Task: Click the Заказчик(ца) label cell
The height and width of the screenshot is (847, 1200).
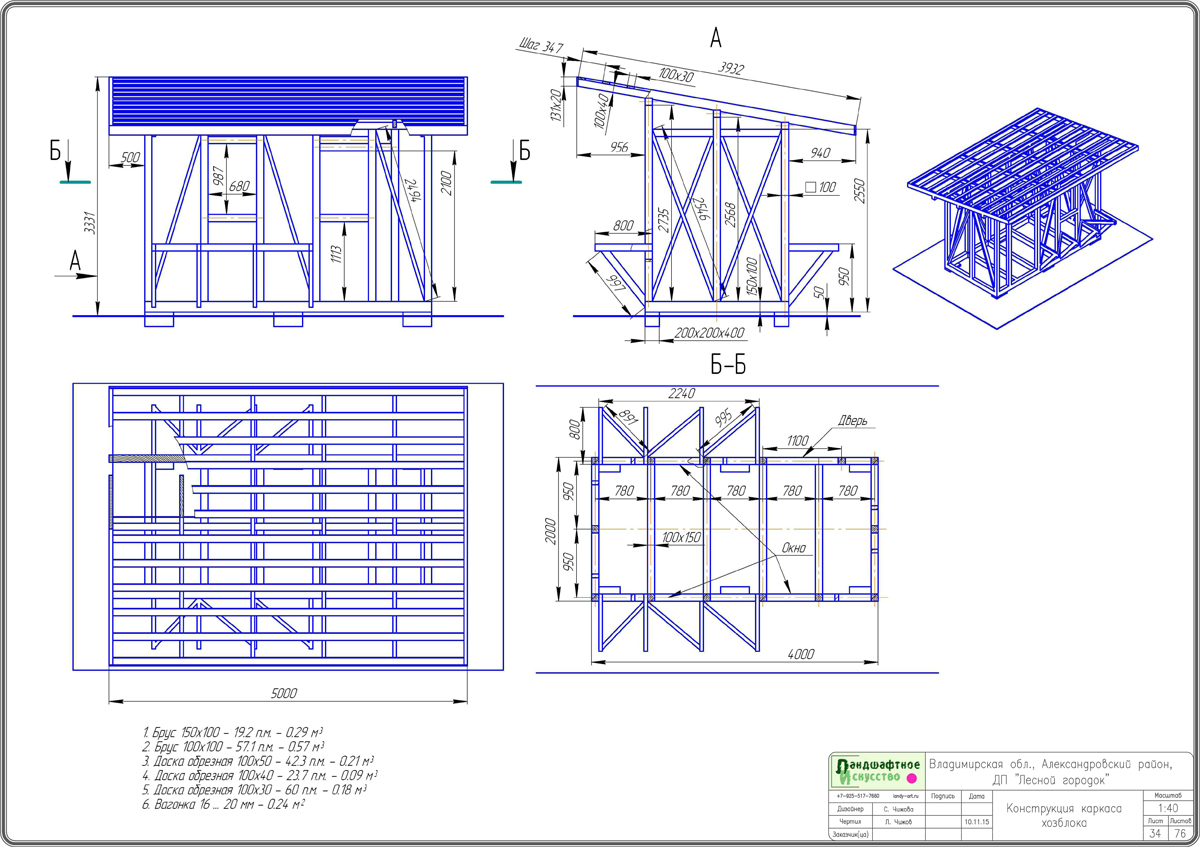Action: tap(851, 834)
